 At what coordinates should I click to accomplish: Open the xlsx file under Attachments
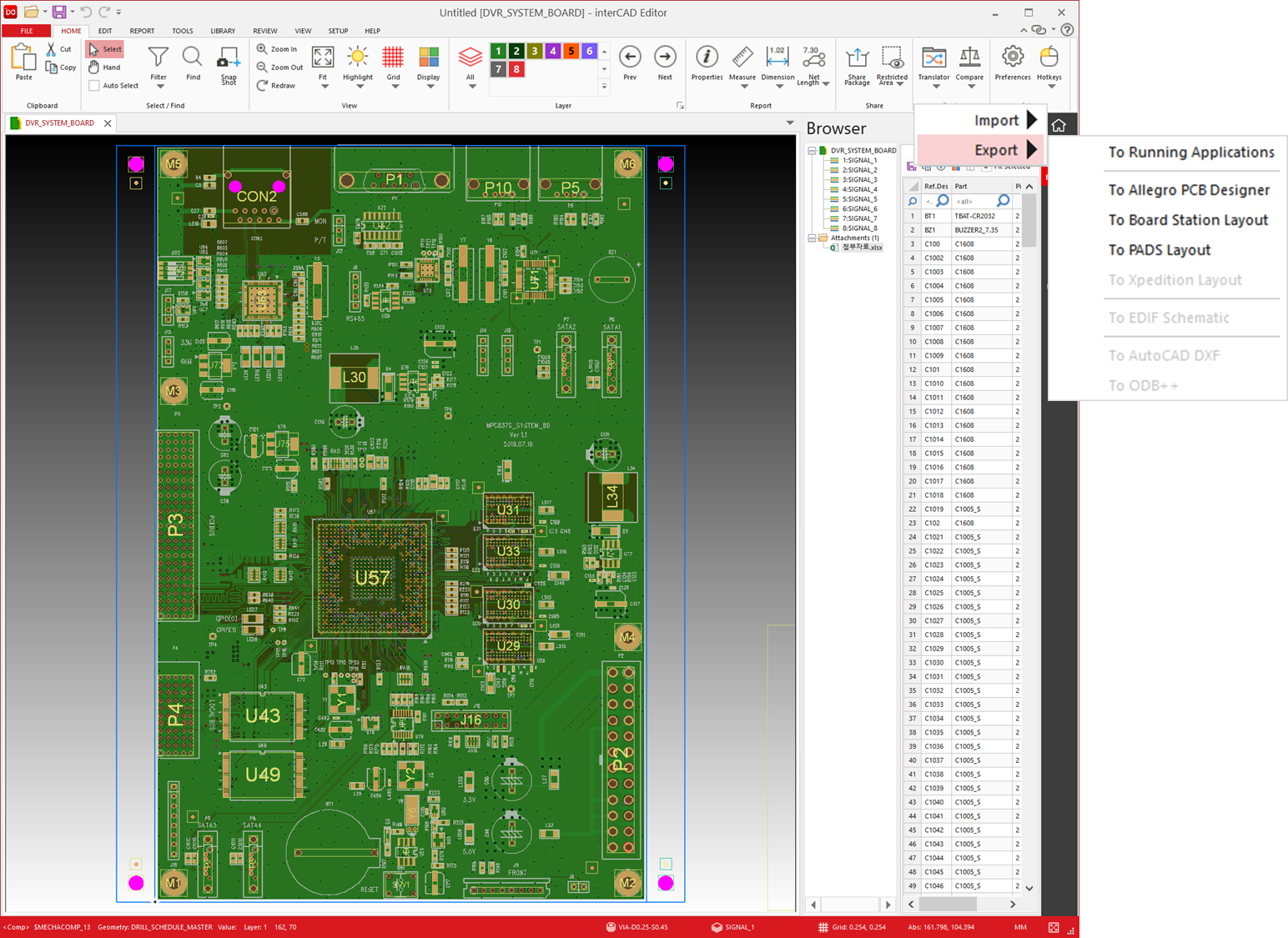point(862,248)
